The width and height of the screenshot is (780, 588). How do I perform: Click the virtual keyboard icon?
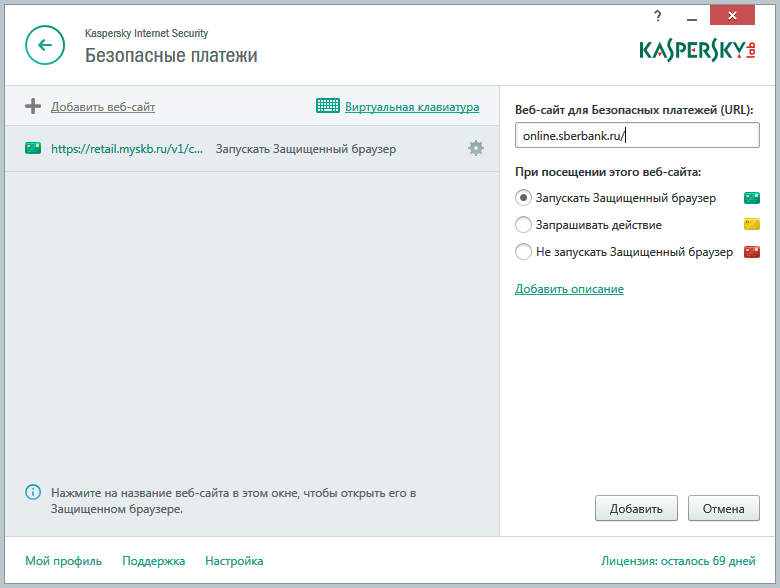(x=328, y=106)
